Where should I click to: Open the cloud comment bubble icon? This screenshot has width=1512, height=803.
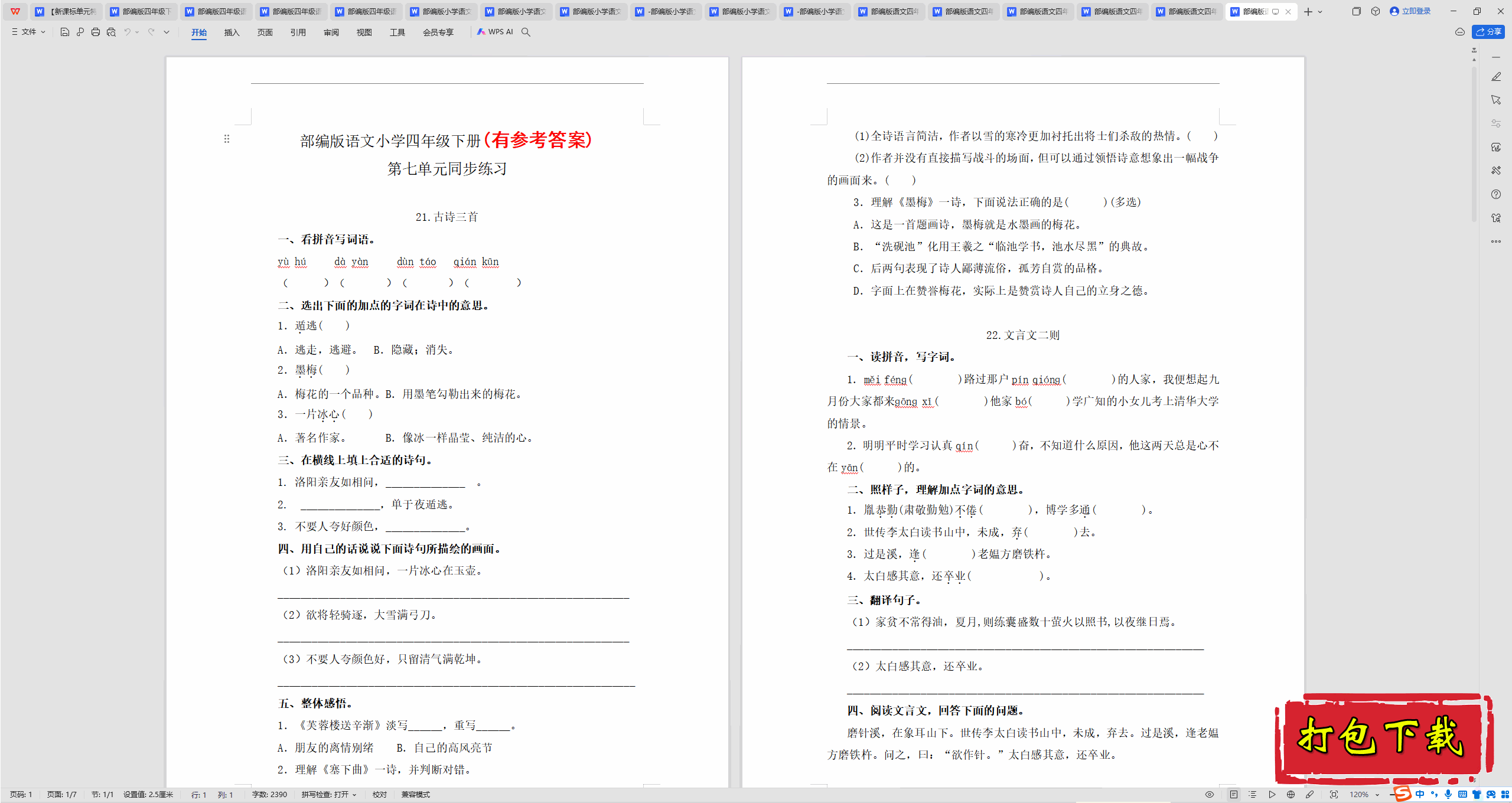click(x=1460, y=32)
